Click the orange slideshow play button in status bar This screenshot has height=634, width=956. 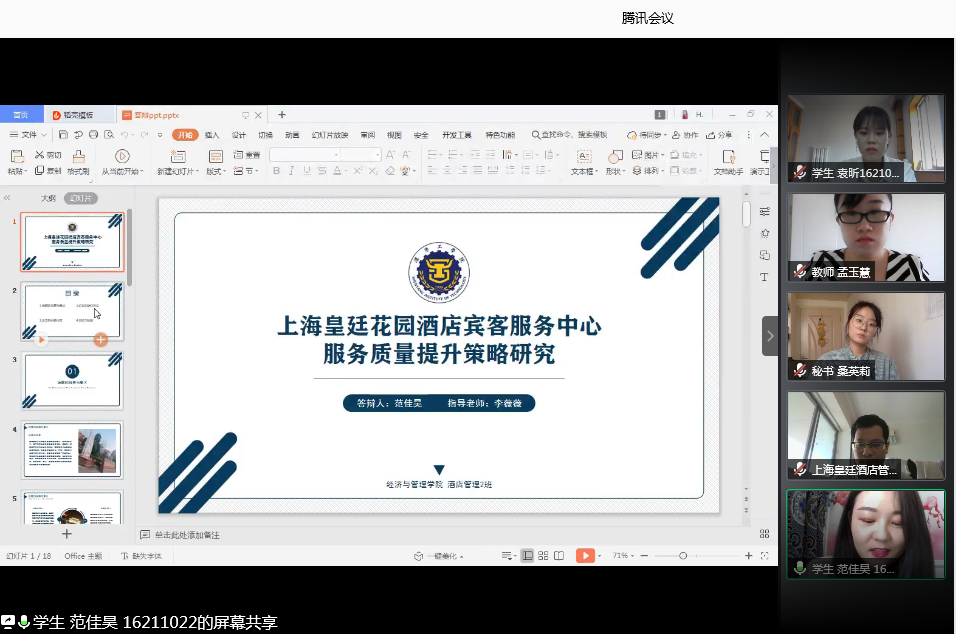[585, 555]
